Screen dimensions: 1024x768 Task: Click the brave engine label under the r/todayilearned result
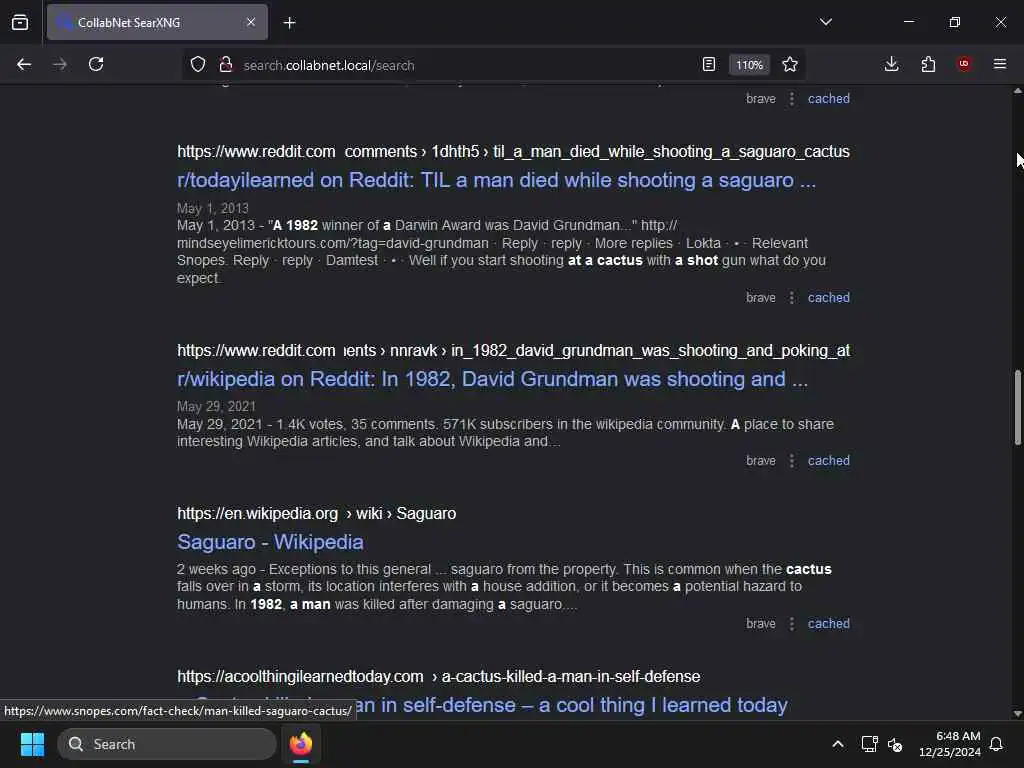coord(761,298)
